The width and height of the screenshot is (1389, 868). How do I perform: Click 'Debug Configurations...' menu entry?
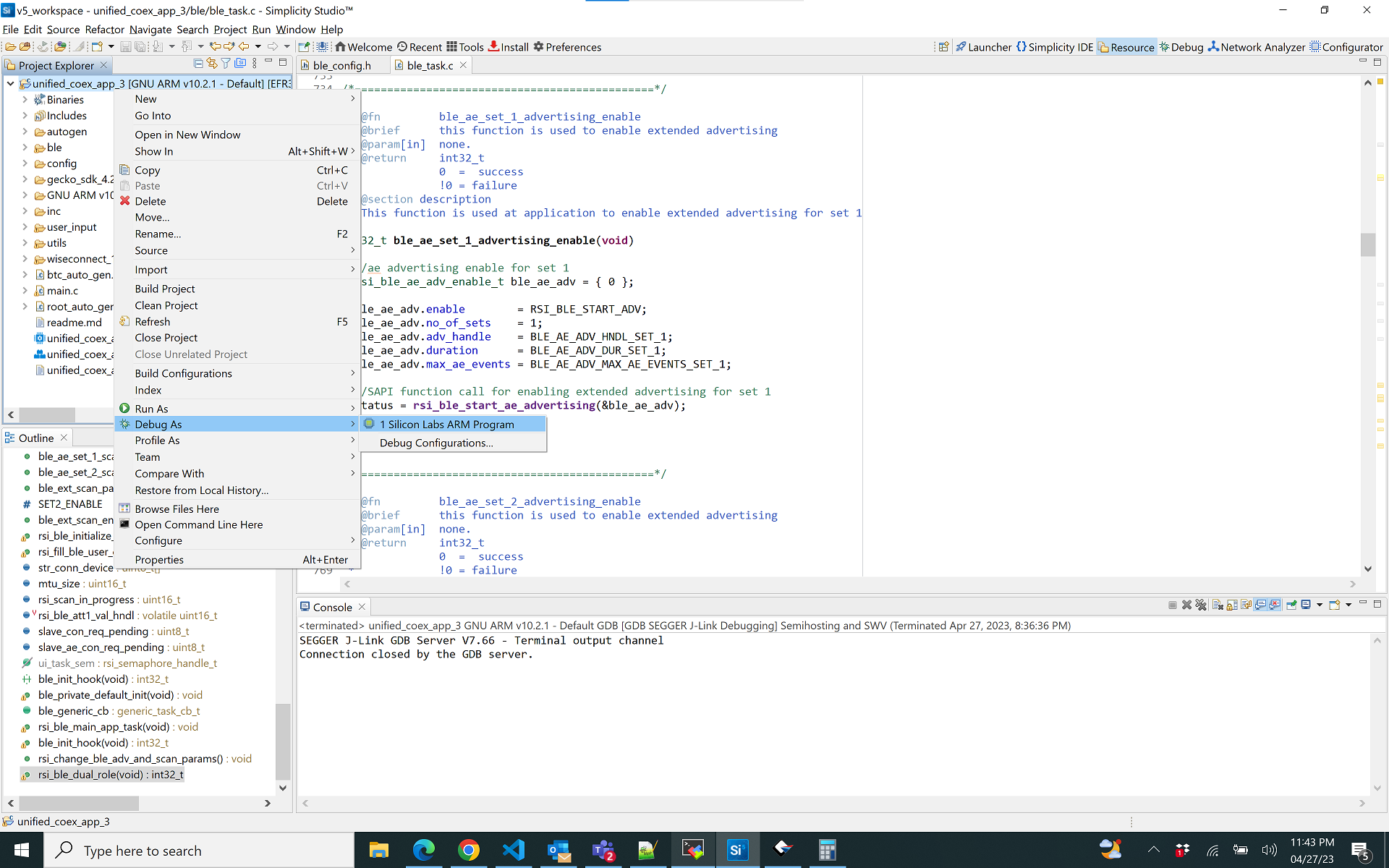pos(436,443)
